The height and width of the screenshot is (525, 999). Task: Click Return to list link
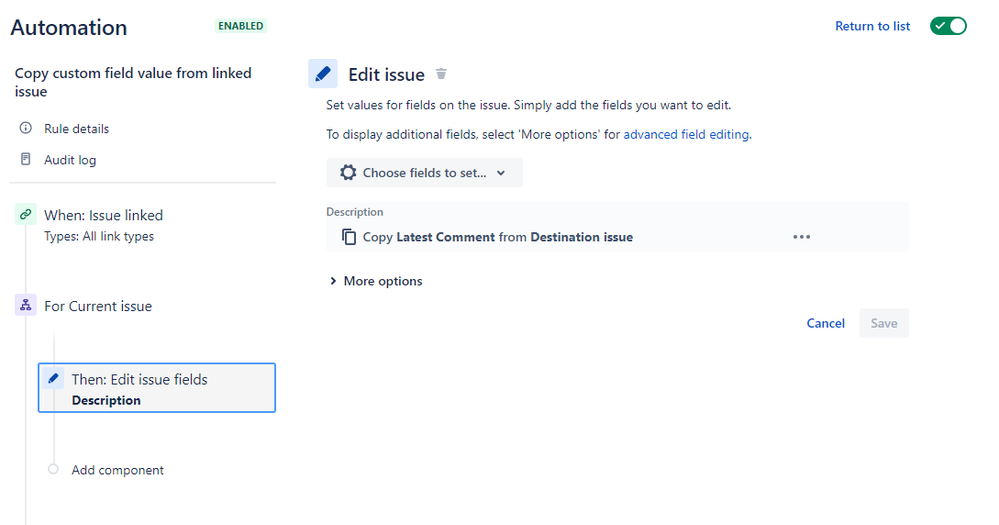pos(872,26)
